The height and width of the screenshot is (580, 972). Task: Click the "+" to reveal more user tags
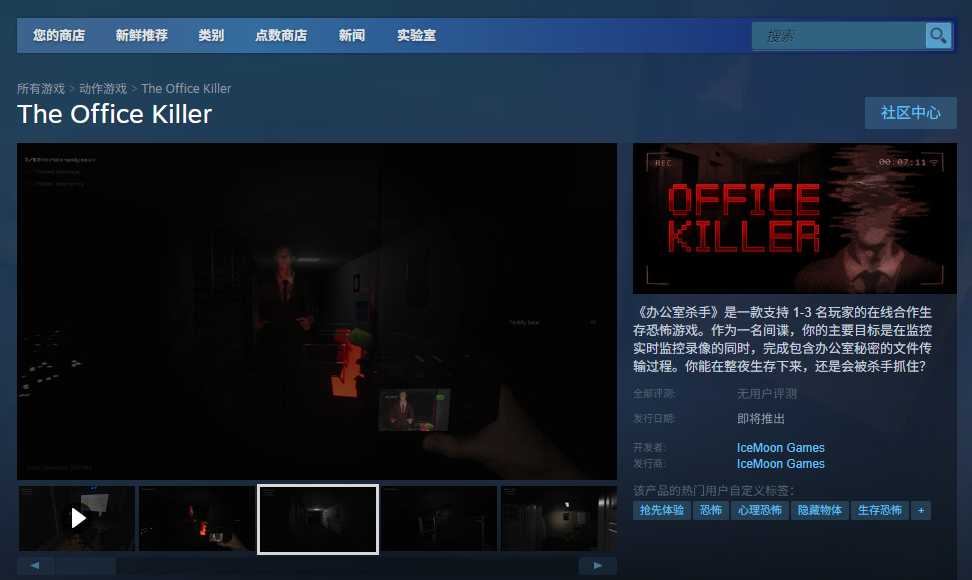[920, 510]
